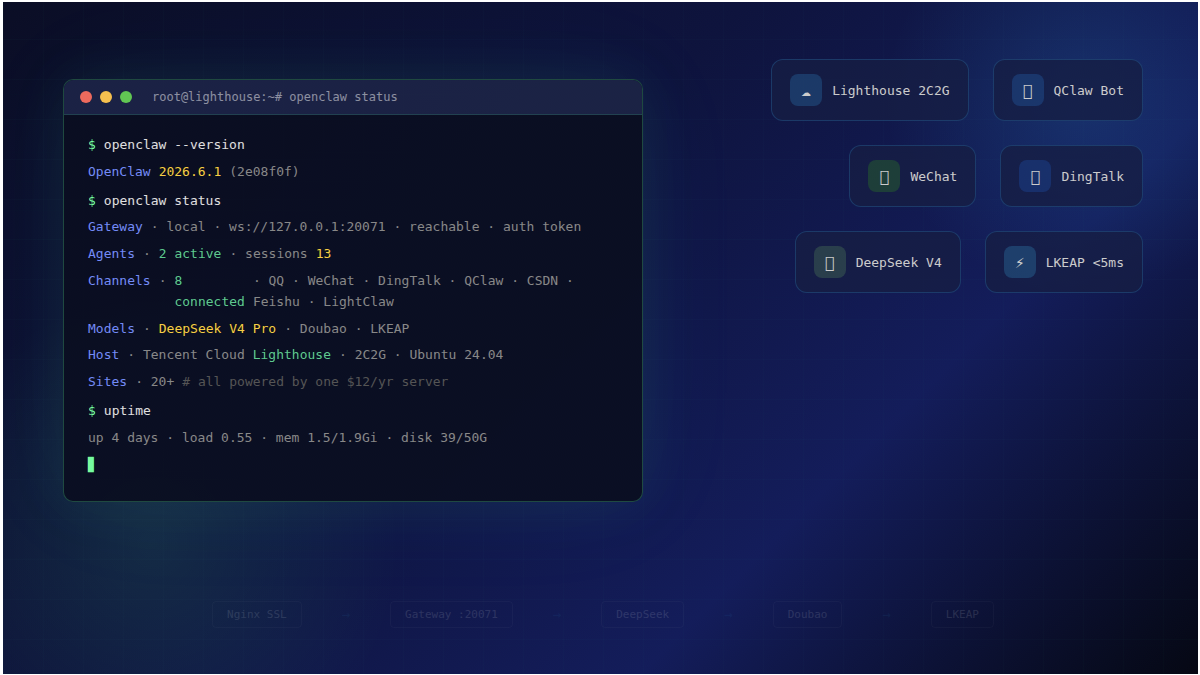Click the text disk 39/50G
Viewport: 1200px width, 675px height.
click(444, 438)
